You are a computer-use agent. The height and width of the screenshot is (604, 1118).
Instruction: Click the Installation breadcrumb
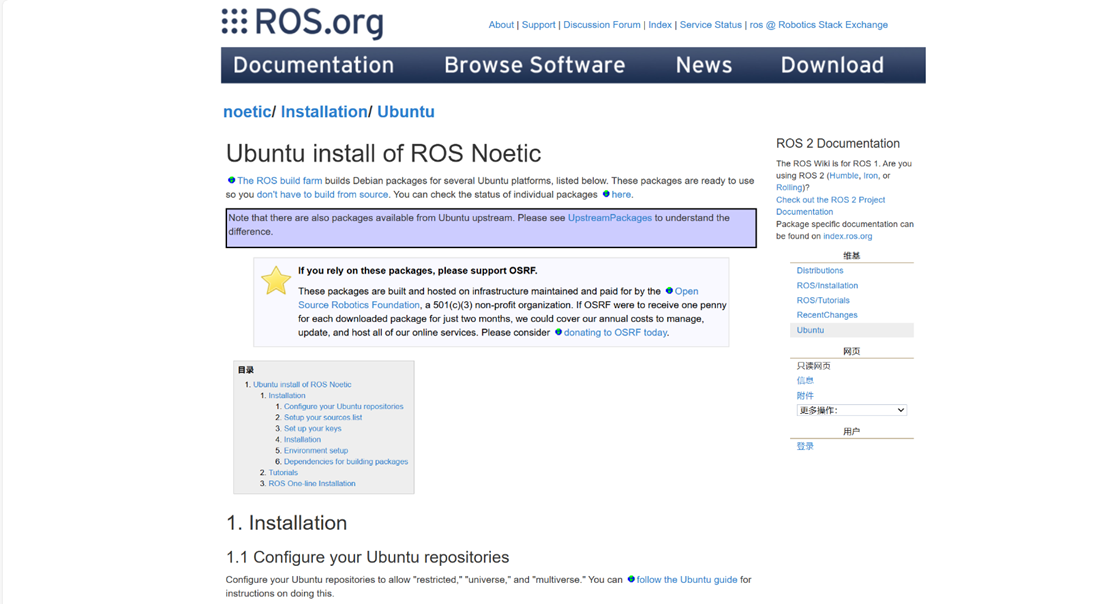[324, 112]
